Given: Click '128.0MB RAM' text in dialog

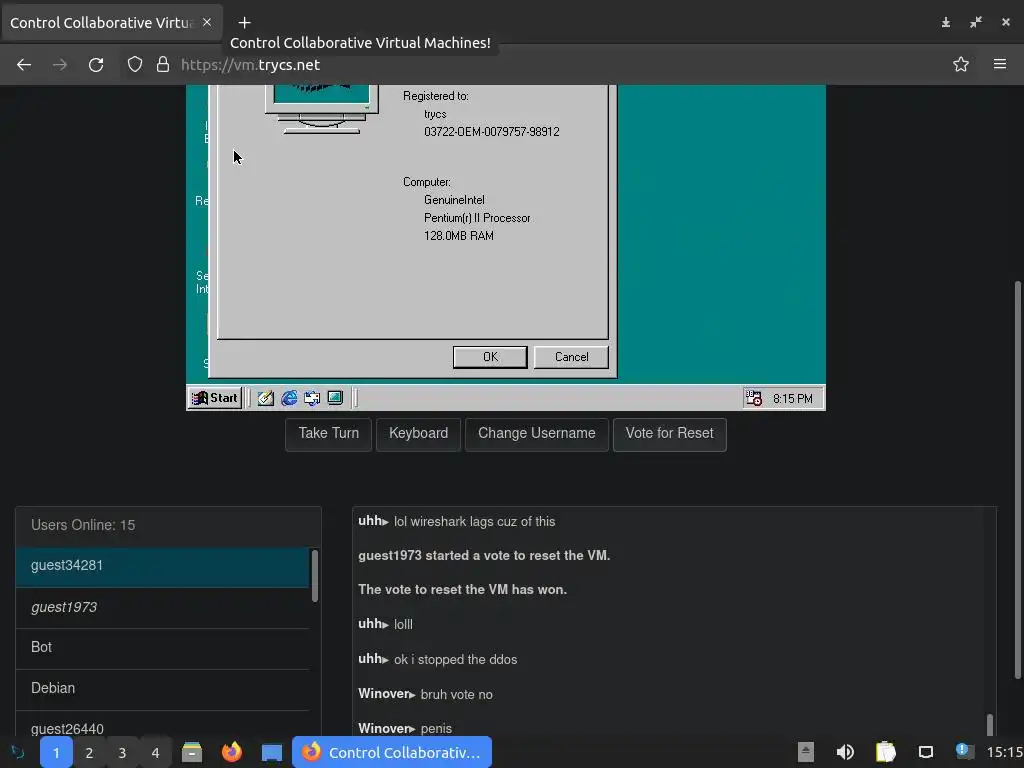Looking at the screenshot, I should click(x=458, y=236).
